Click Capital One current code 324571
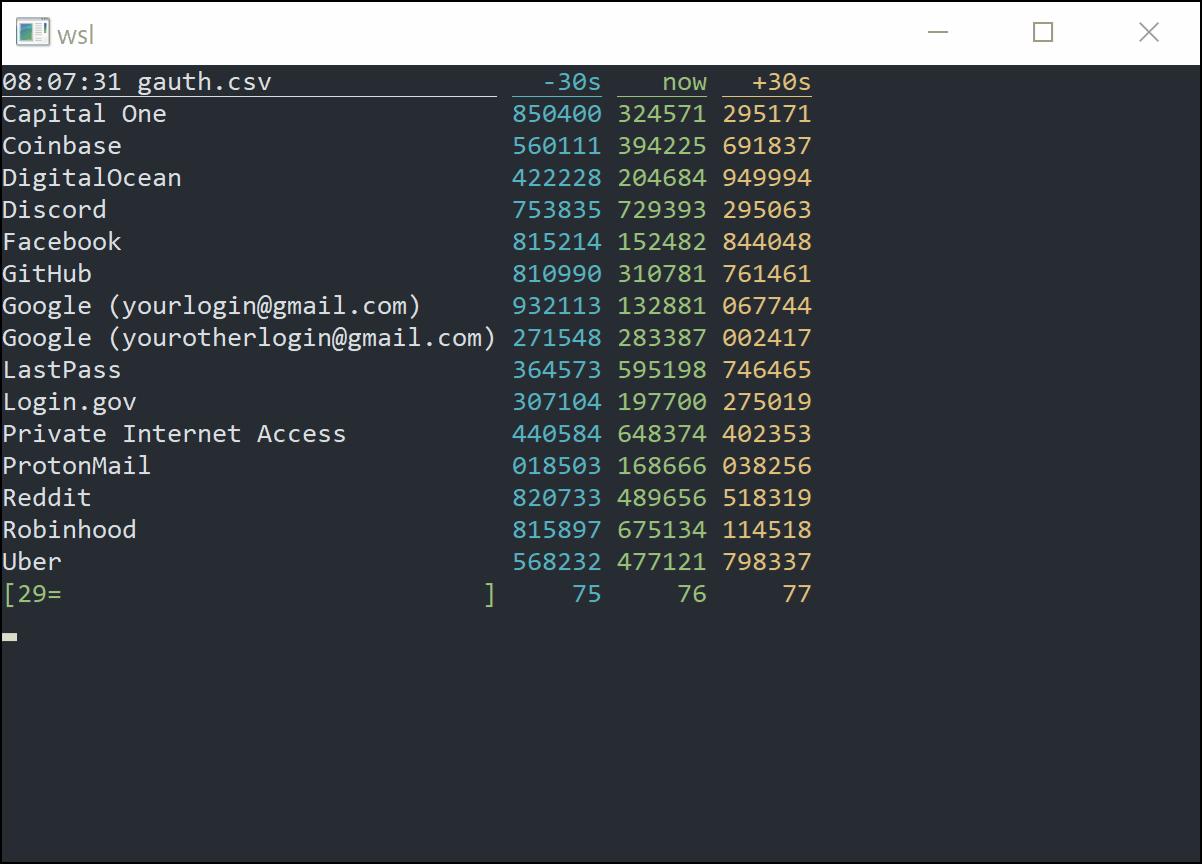 pyautogui.click(x=662, y=114)
